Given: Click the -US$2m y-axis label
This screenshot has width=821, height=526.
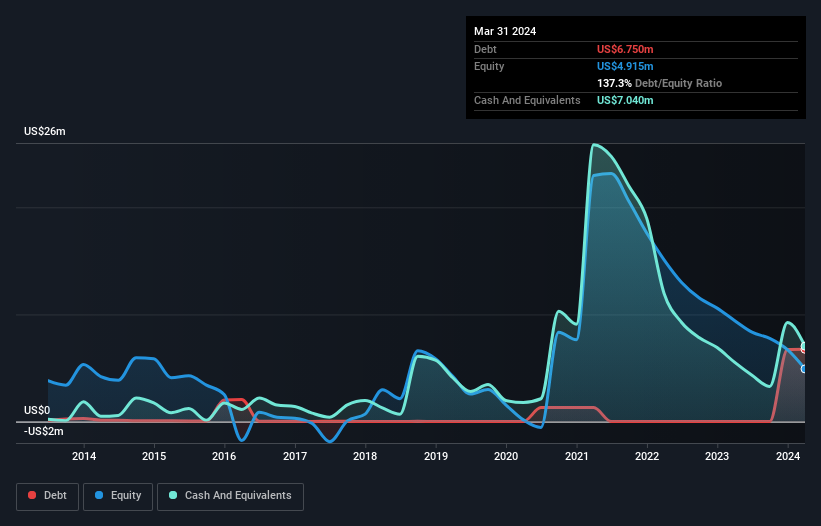Looking at the screenshot, I should (43, 431).
